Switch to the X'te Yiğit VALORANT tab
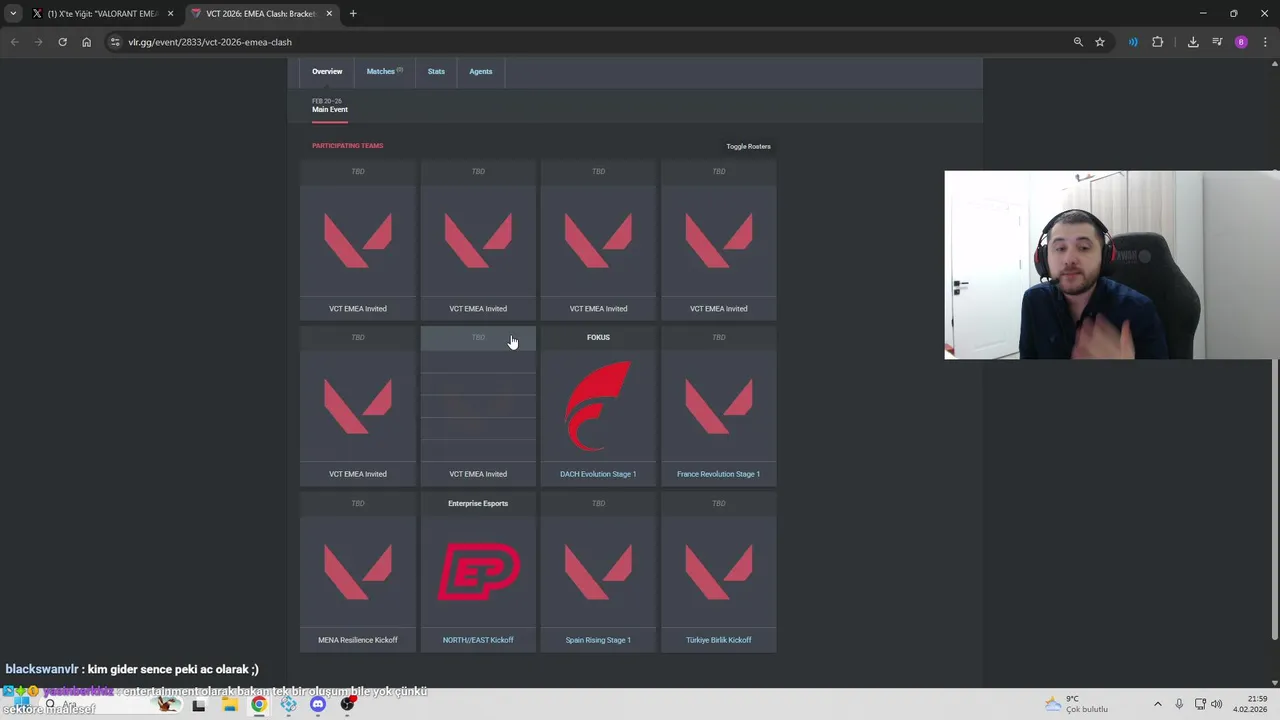1280x720 pixels. point(103,14)
